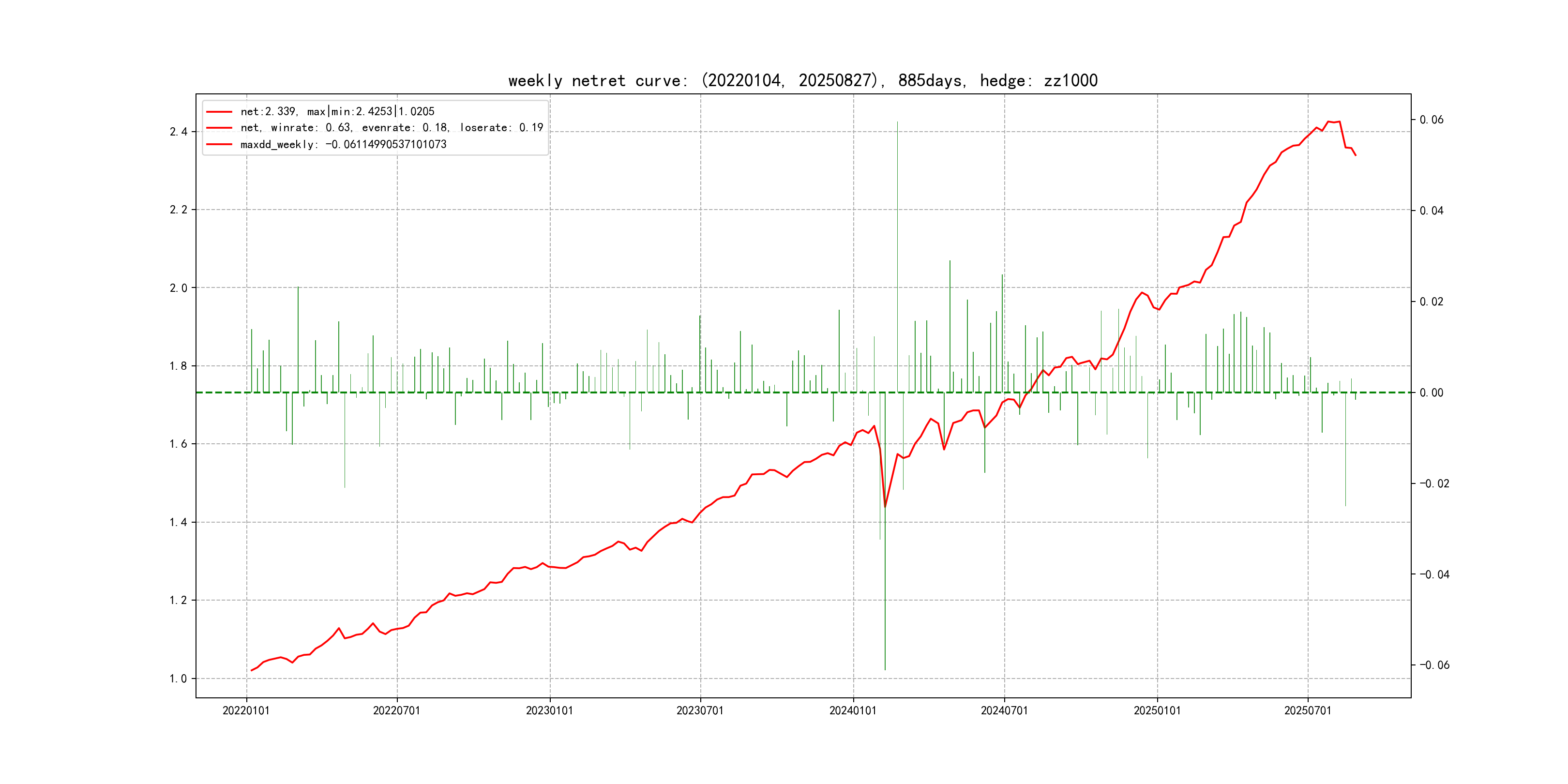
Task: Click the red line swatch beside maxdd_weekly
Action: (x=219, y=144)
